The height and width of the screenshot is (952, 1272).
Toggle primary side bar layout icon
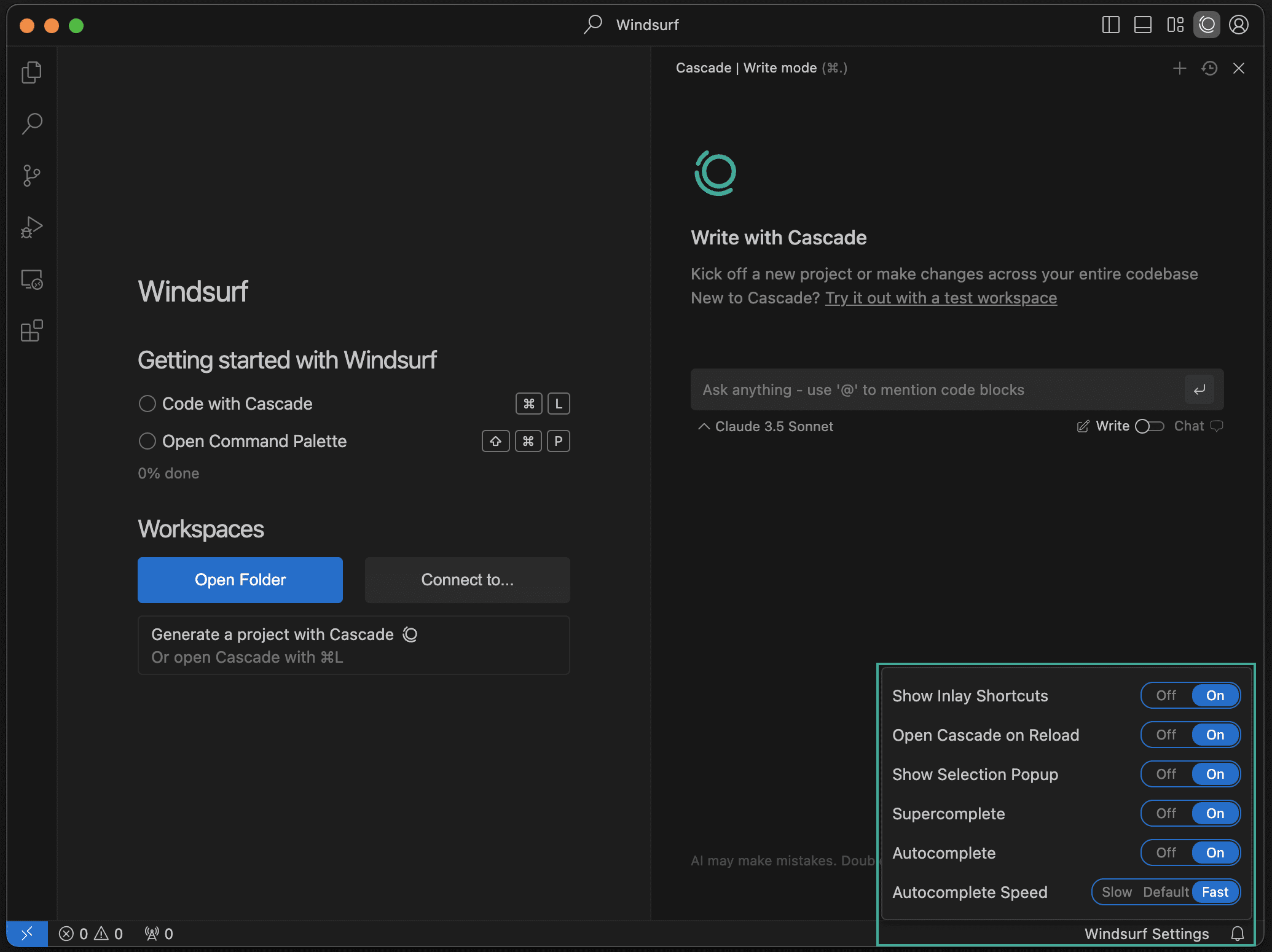point(1110,25)
